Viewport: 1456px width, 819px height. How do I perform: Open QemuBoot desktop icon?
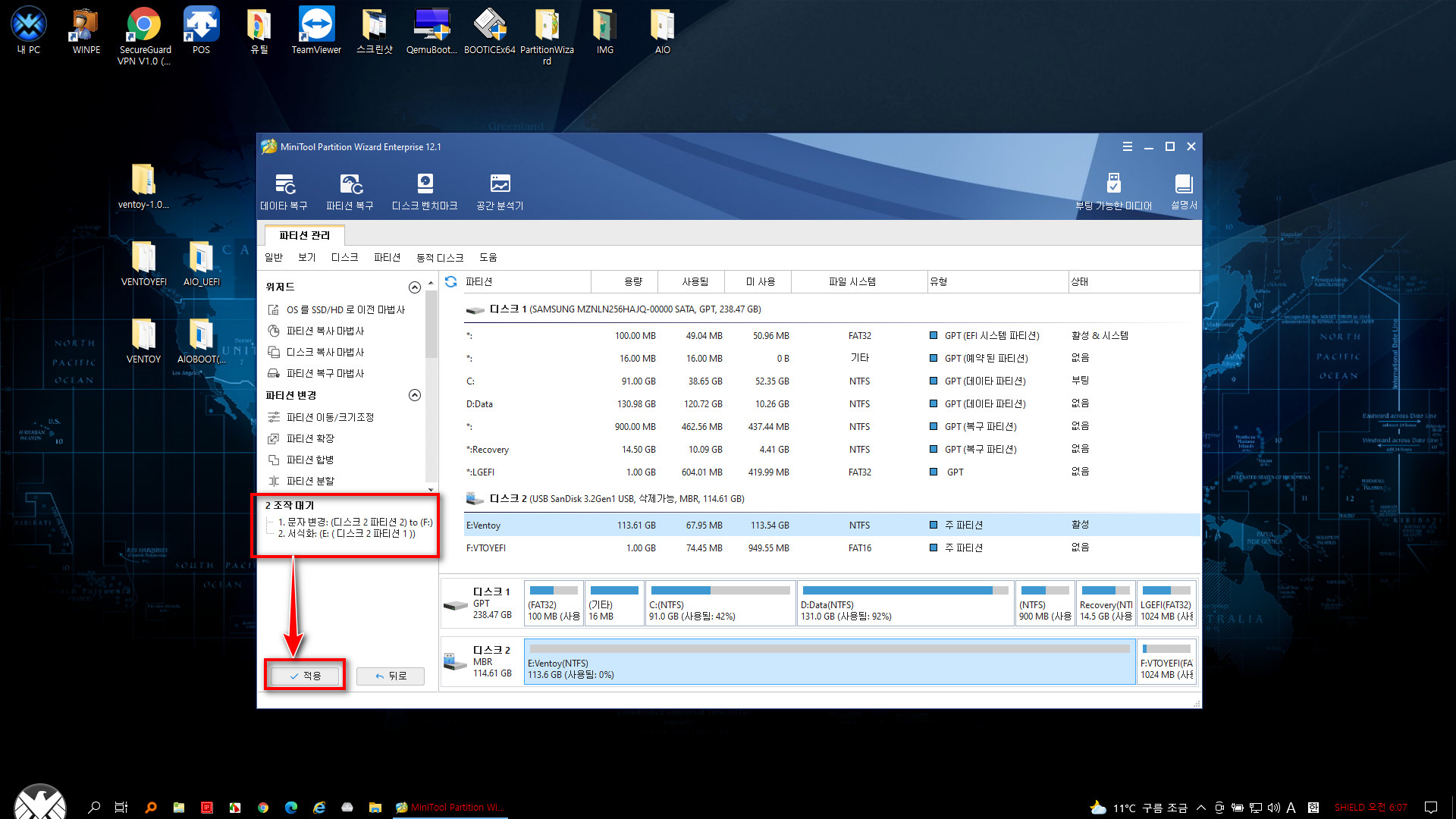click(x=432, y=31)
